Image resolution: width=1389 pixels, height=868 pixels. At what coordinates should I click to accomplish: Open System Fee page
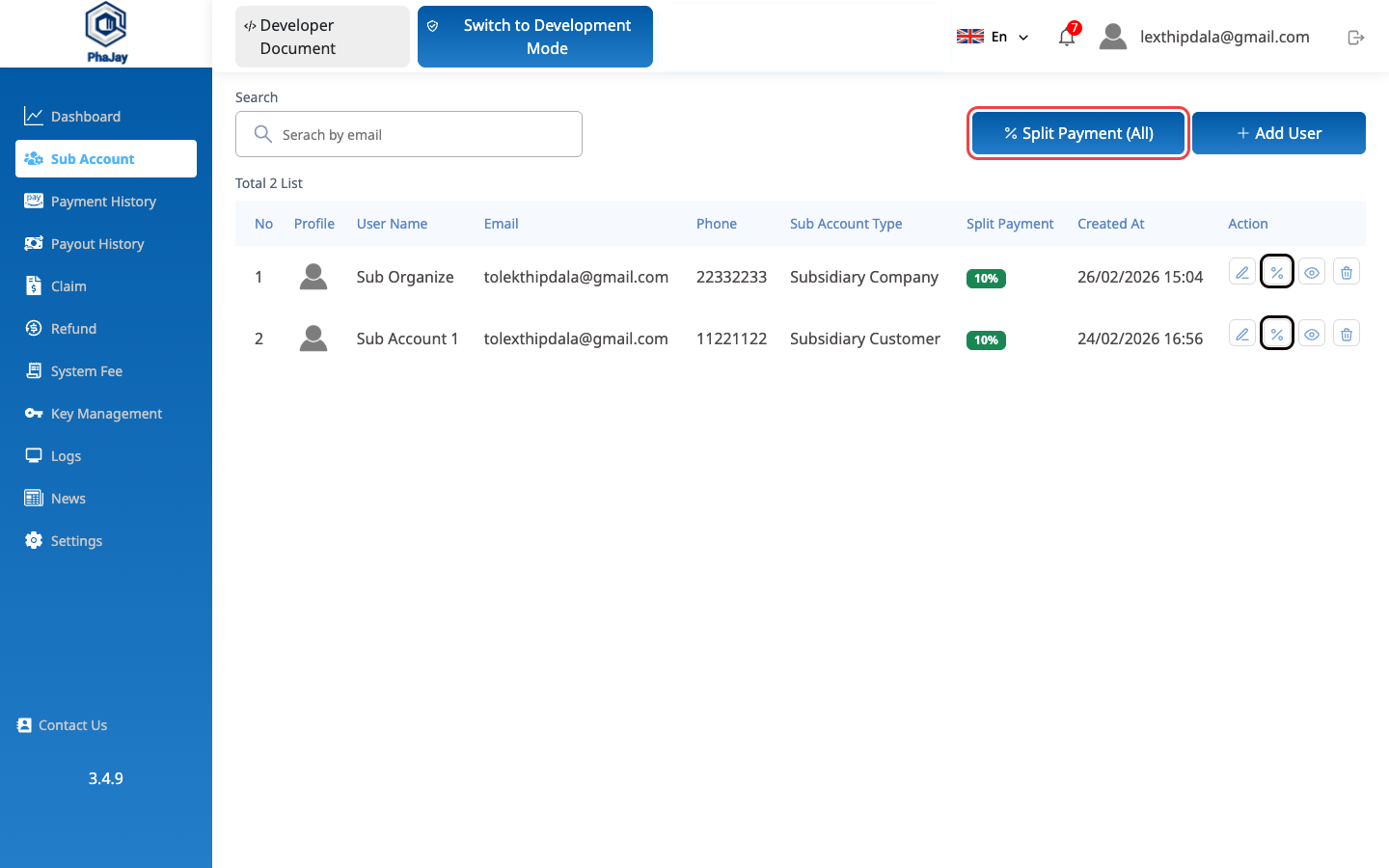(106, 371)
